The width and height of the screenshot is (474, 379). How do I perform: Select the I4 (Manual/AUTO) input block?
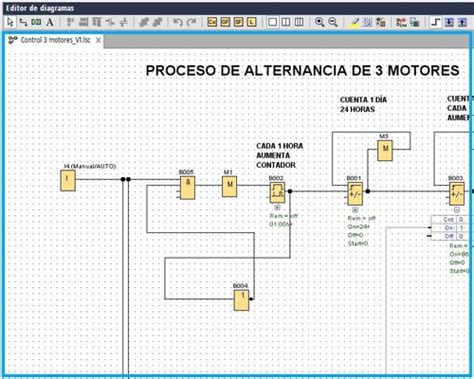click(x=68, y=181)
